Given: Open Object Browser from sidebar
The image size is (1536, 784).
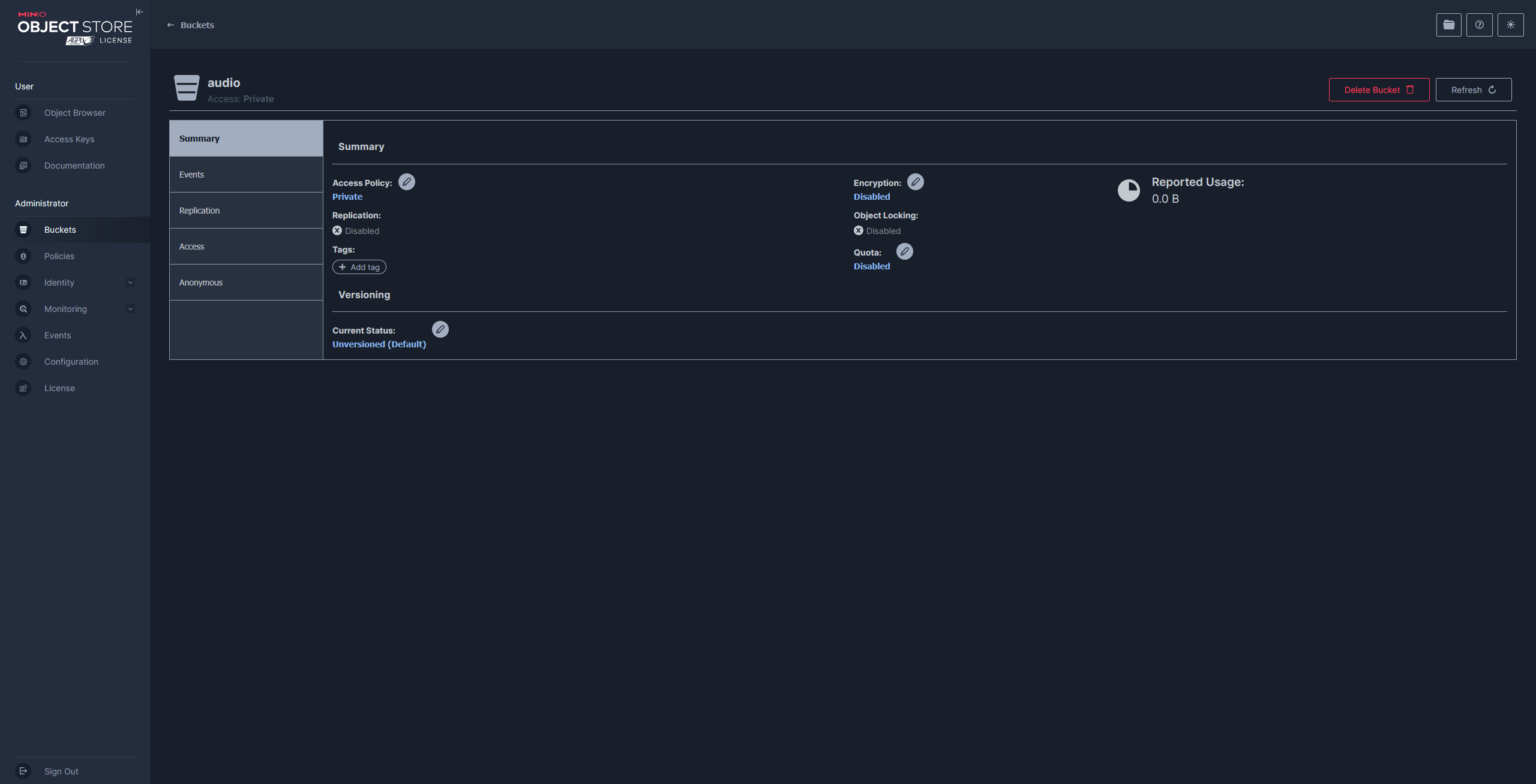Looking at the screenshot, I should [x=74, y=113].
